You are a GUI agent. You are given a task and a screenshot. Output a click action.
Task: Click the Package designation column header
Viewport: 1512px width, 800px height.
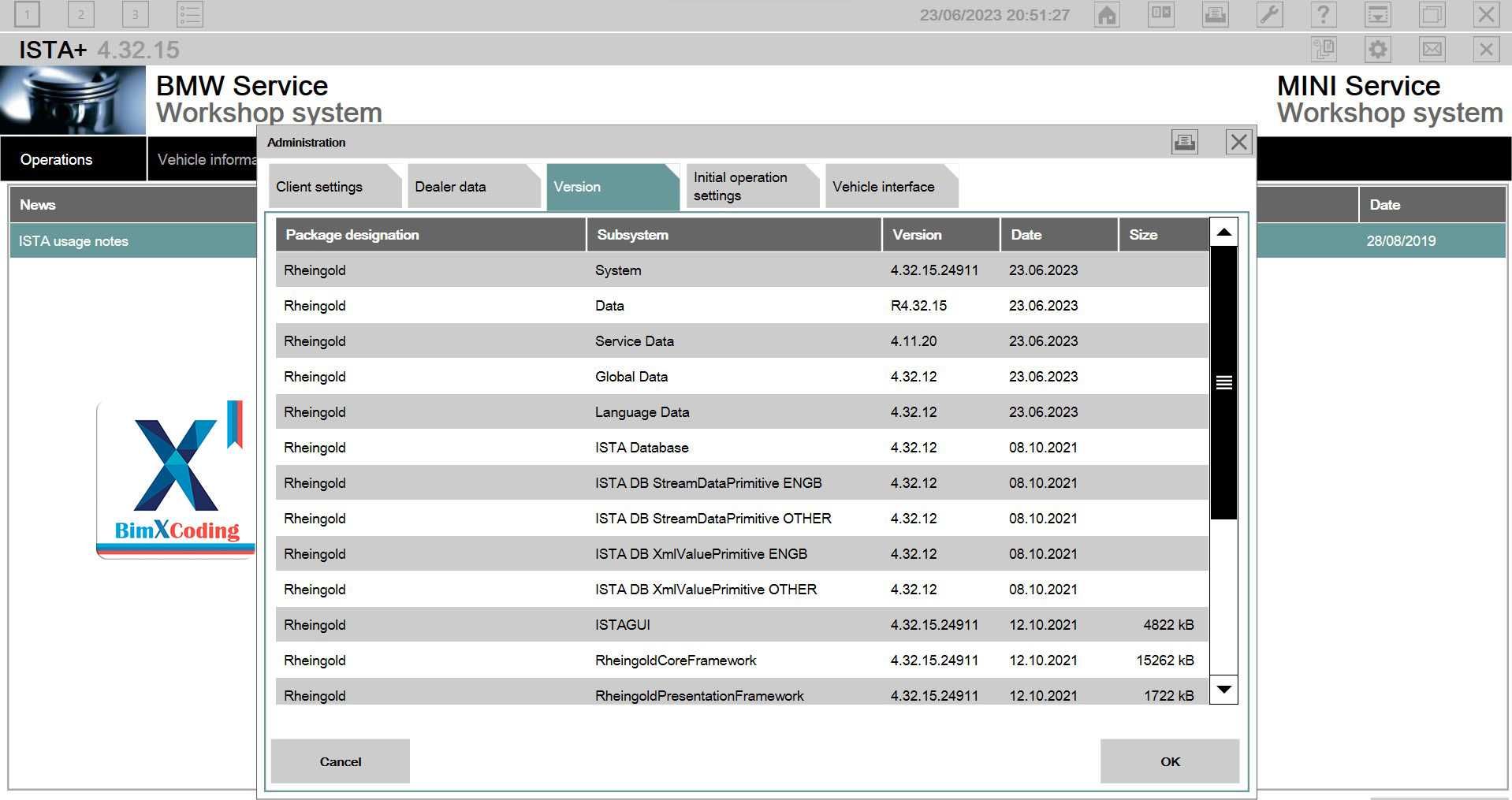click(430, 235)
